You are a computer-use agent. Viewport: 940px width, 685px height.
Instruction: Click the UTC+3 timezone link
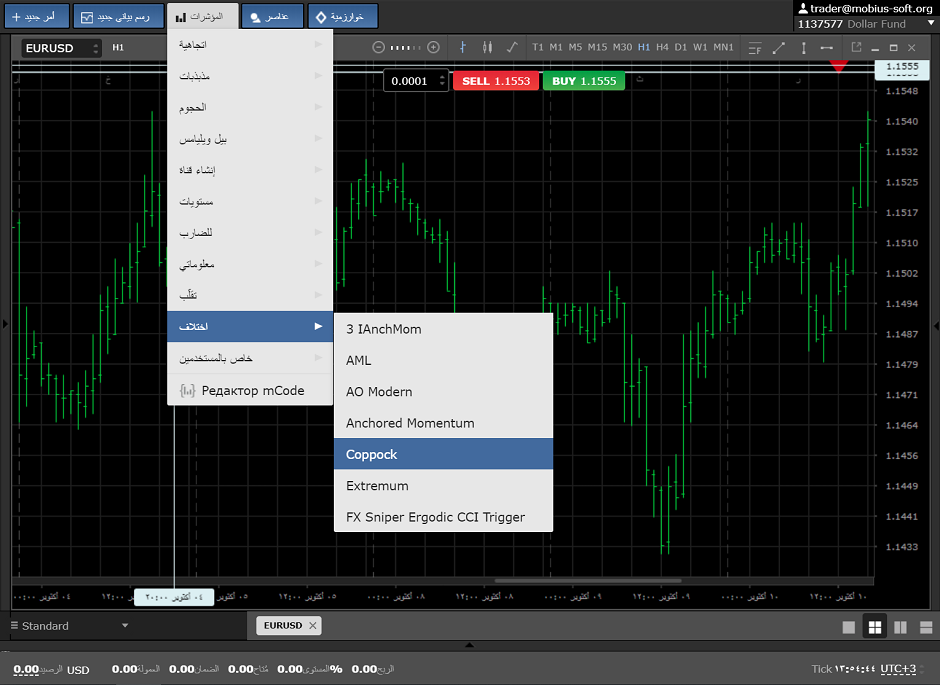pos(898,669)
